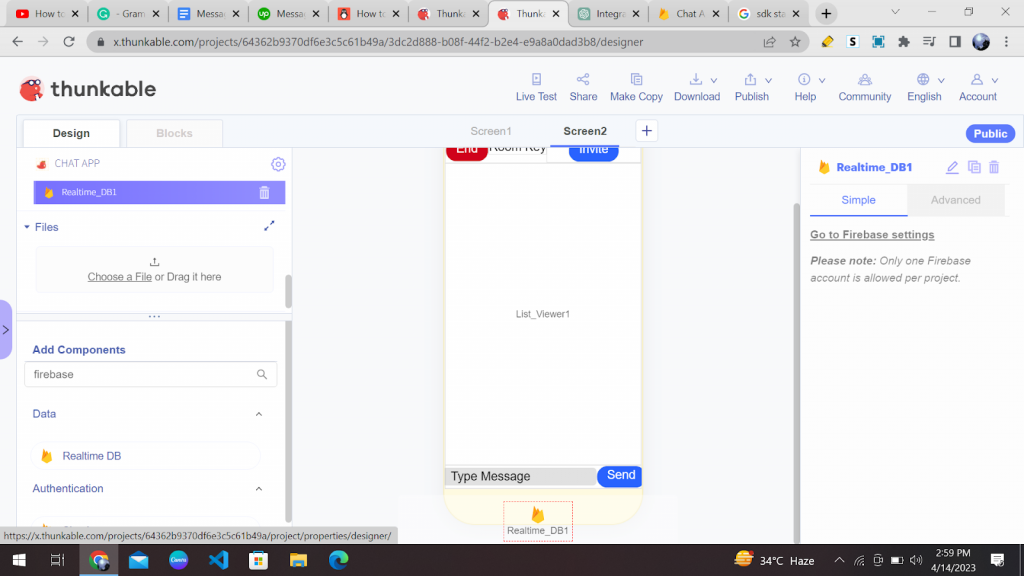1024x576 pixels.
Task: Click the firebase component search field
Action: click(140, 374)
